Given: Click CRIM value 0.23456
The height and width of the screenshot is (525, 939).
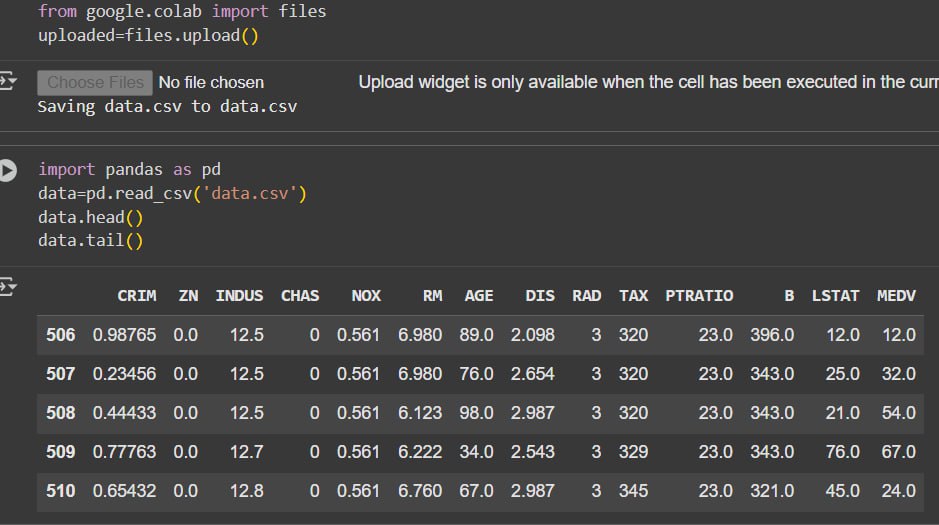Looking at the screenshot, I should [x=125, y=374].
